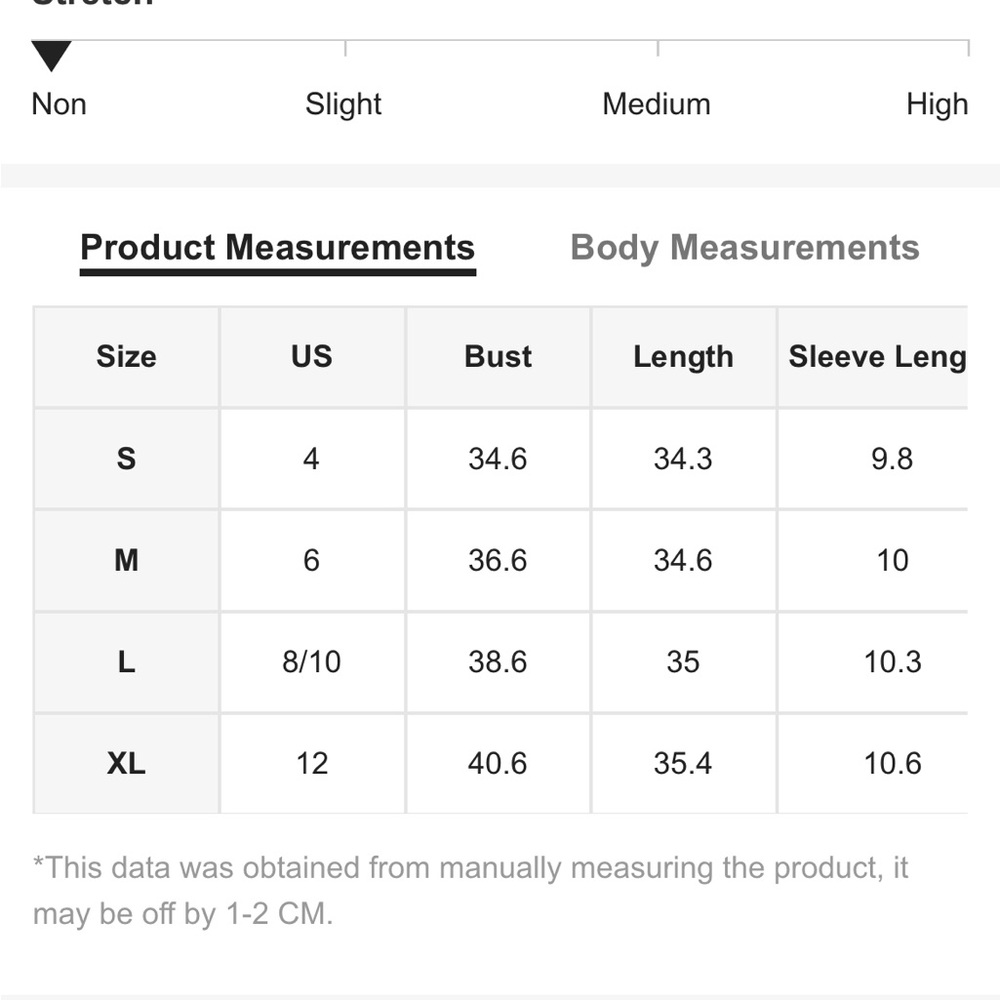The height and width of the screenshot is (1000, 1000).
Task: Click the XL size row label
Action: [x=126, y=763]
